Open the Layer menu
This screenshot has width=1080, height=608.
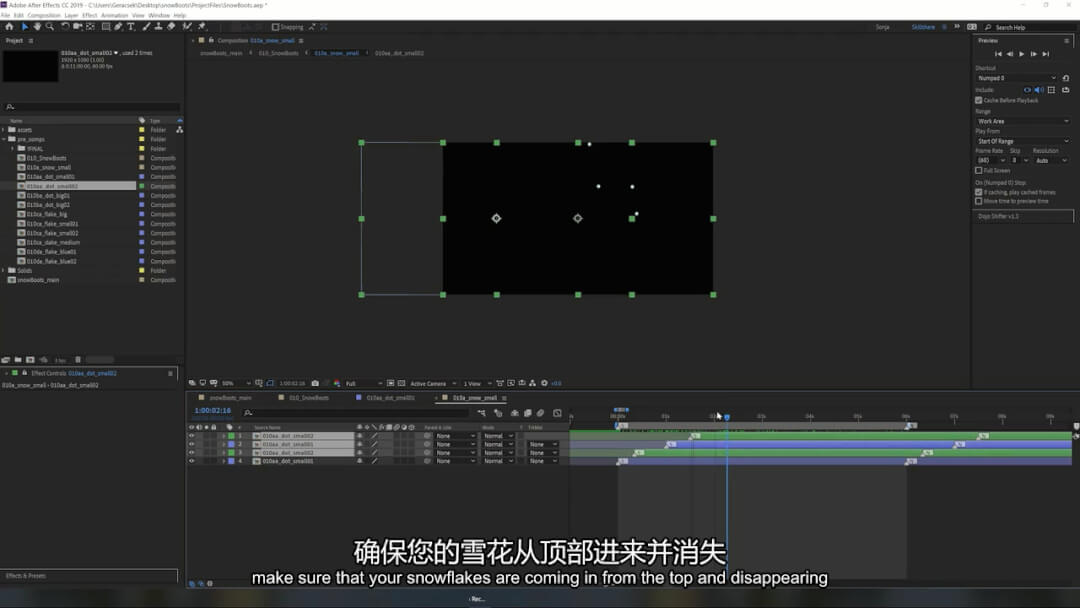pos(72,15)
